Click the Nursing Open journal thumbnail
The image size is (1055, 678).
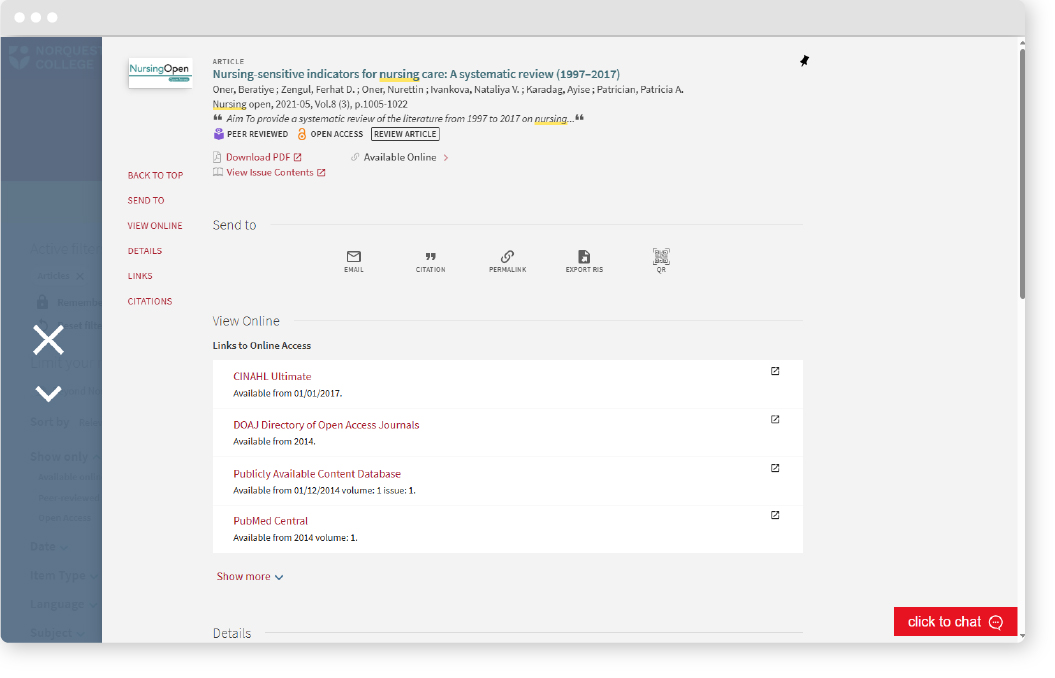click(x=160, y=73)
